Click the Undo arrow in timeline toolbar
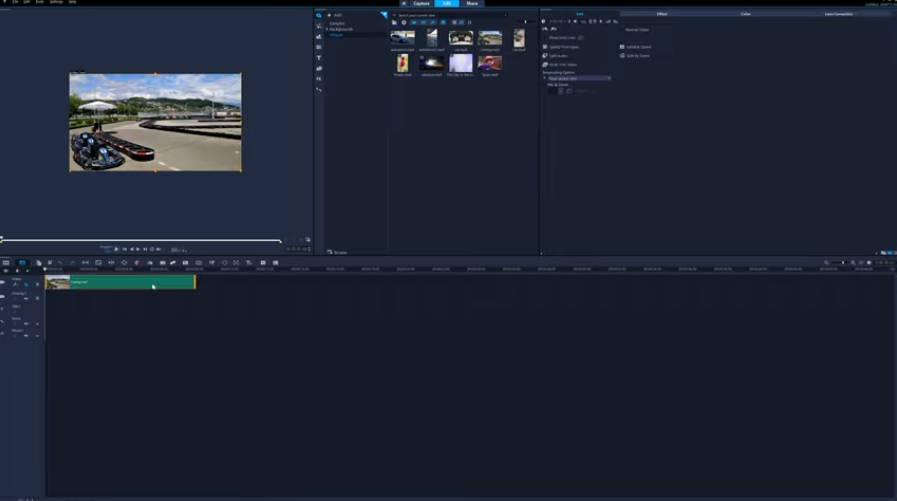Viewport: 897px width, 501px height. point(59,263)
